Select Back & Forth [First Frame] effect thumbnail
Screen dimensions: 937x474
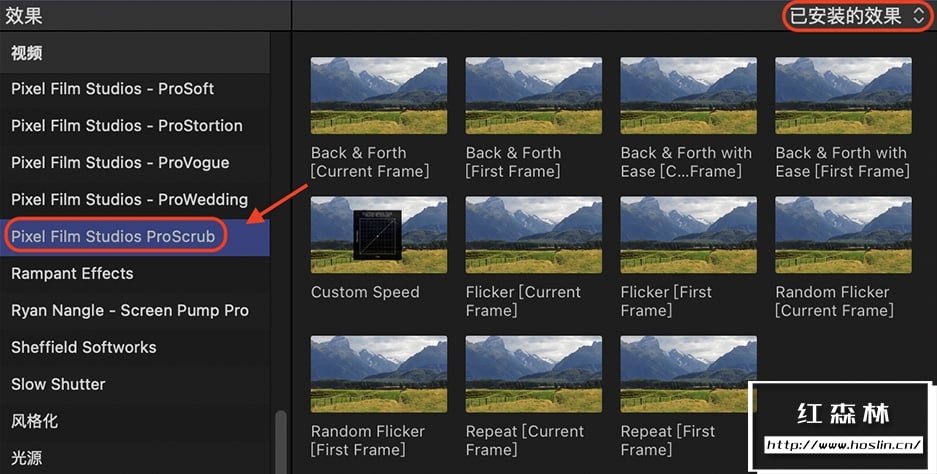[534, 96]
